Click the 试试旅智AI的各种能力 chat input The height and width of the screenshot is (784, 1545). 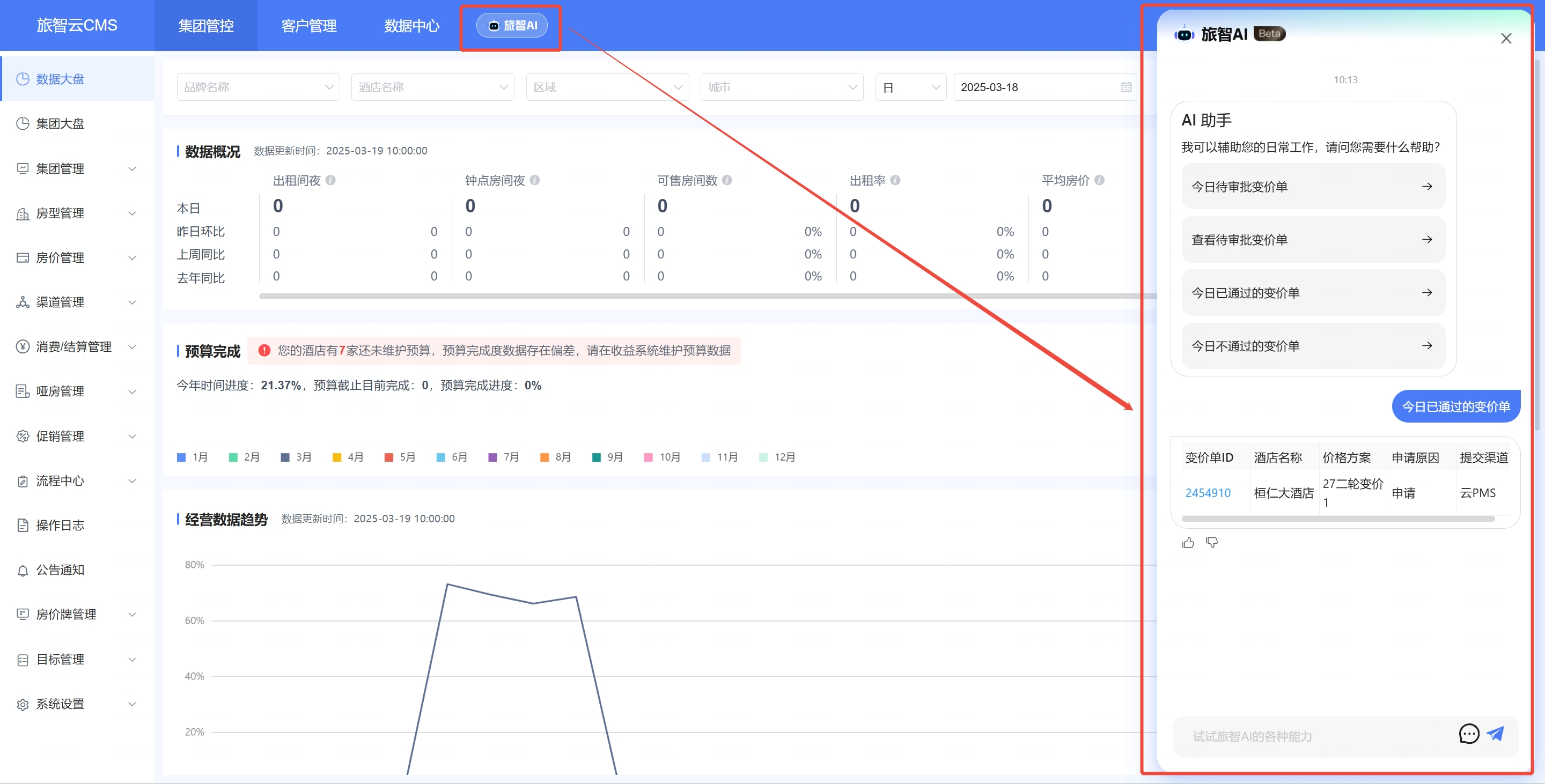click(1320, 736)
